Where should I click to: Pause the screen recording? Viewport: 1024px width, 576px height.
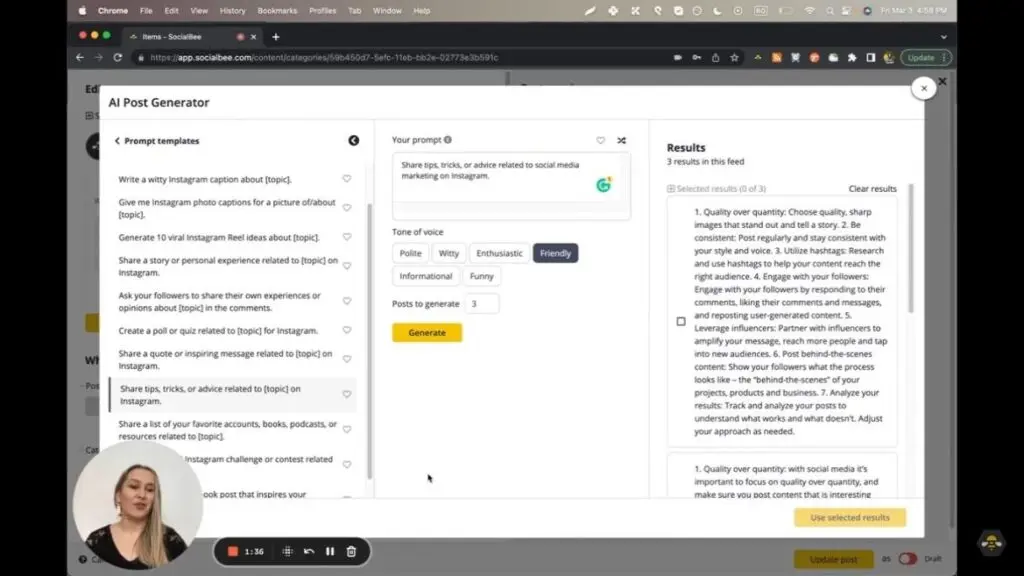tap(330, 551)
